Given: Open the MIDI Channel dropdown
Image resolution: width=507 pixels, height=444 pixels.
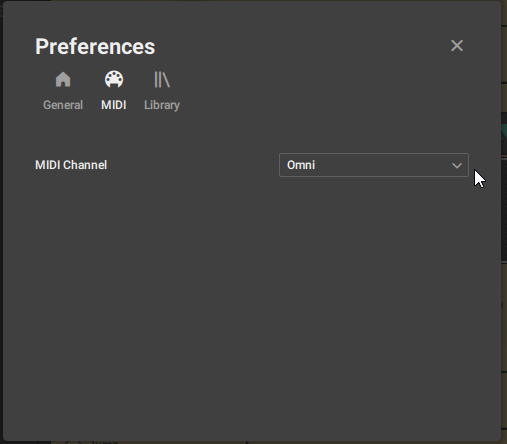Looking at the screenshot, I should pyautogui.click(x=374, y=165).
